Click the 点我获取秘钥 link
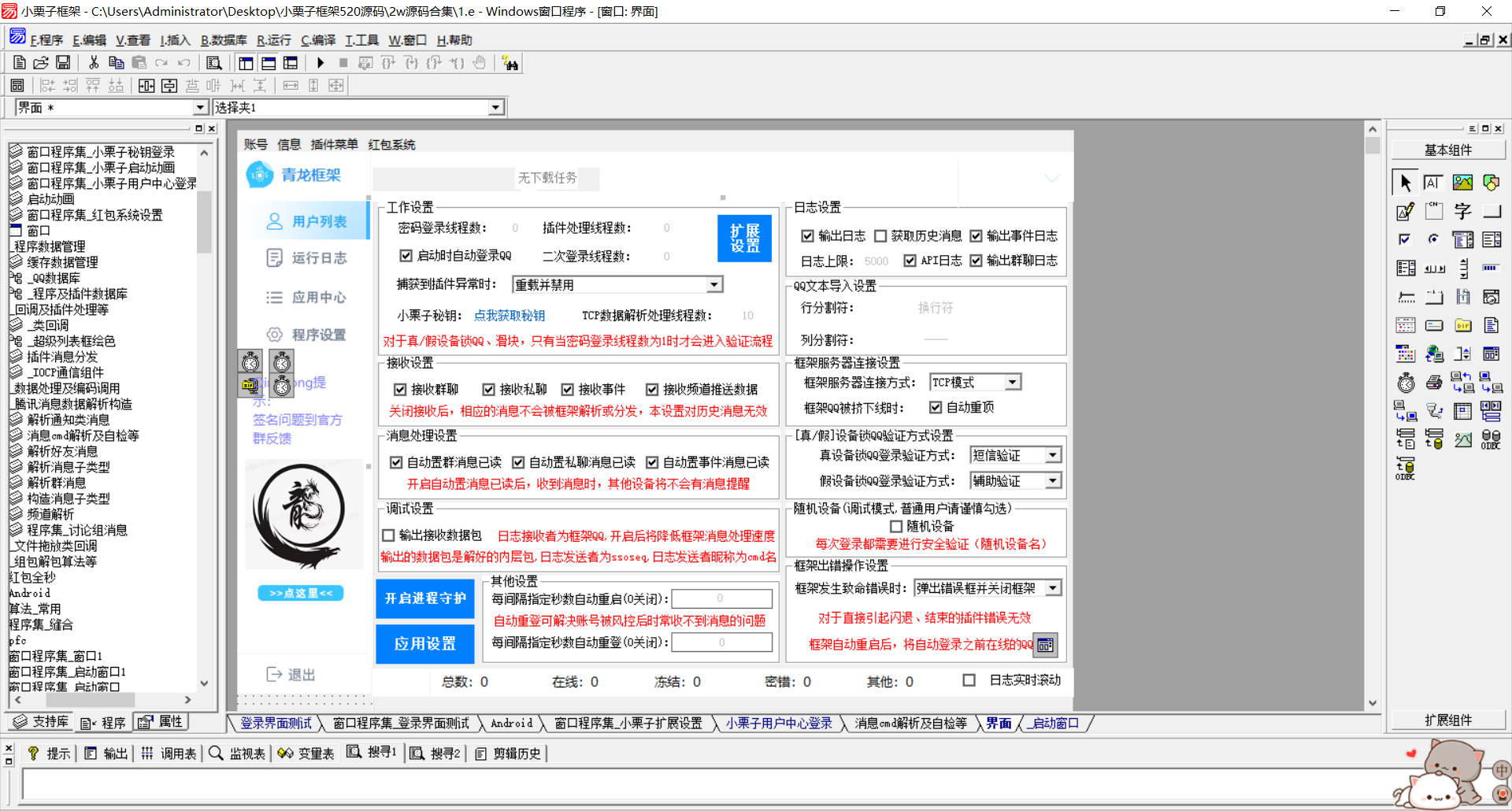Screen dimensions: 1512x811 click(x=508, y=315)
